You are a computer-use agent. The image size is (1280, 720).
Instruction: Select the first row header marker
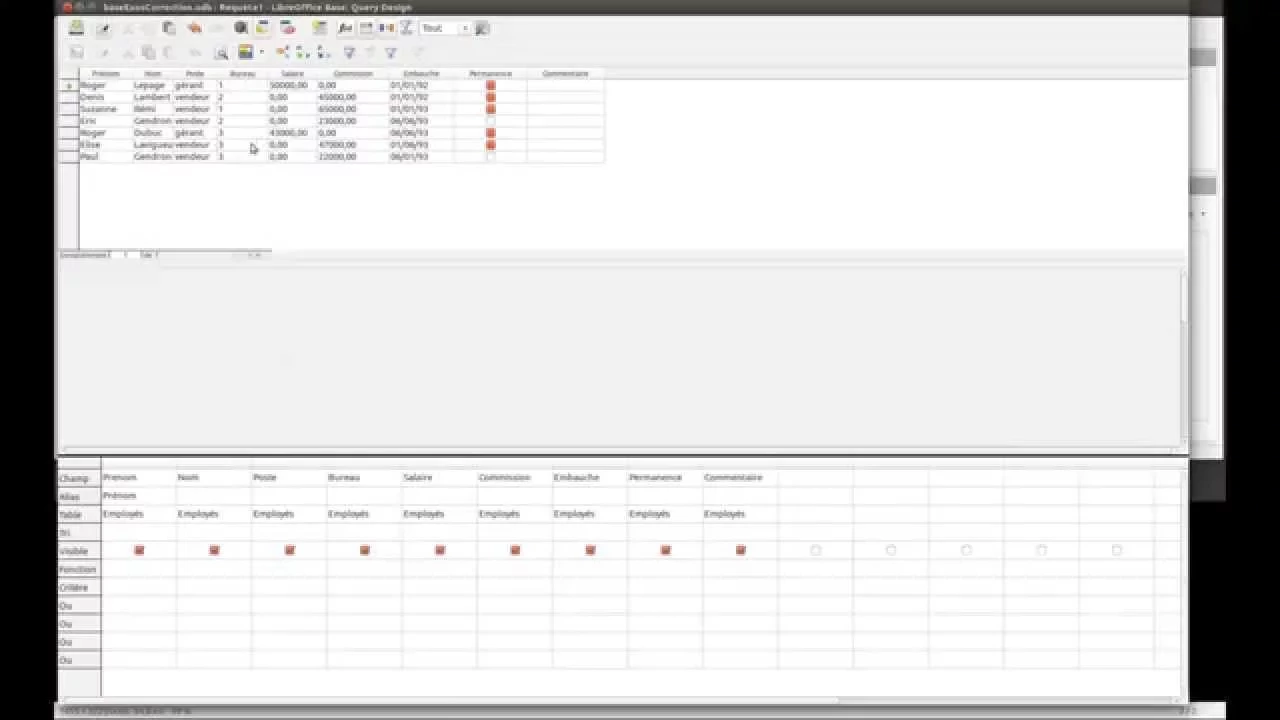(69, 85)
